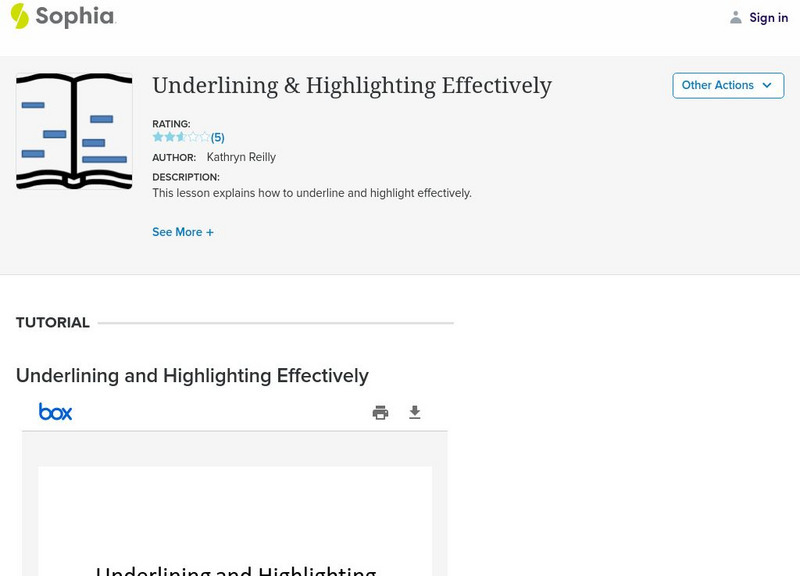Click the open book tutorial thumbnail icon
Viewport: 800px width, 576px height.
coord(73,129)
